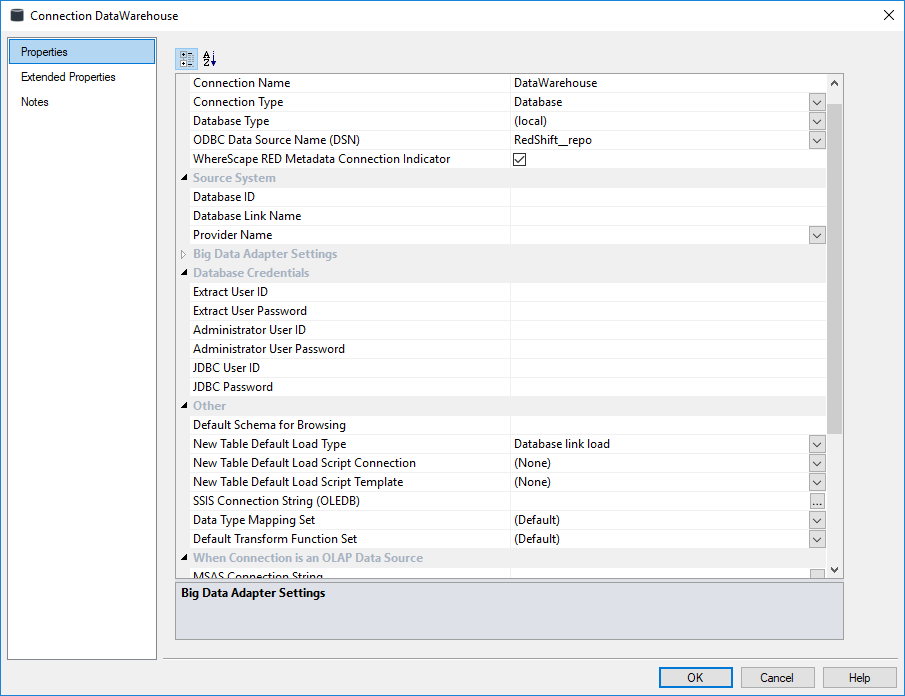Click the Cancel button
905x696 pixels.
coord(777,678)
